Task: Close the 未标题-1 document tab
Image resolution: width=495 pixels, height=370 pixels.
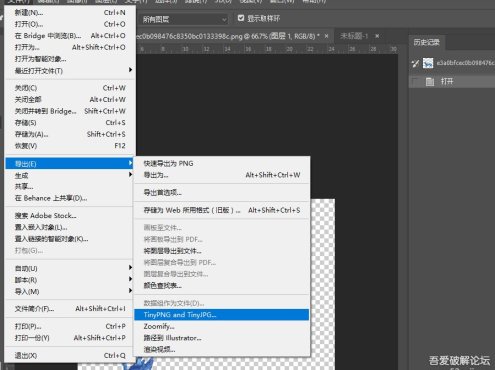Action: click(377, 36)
